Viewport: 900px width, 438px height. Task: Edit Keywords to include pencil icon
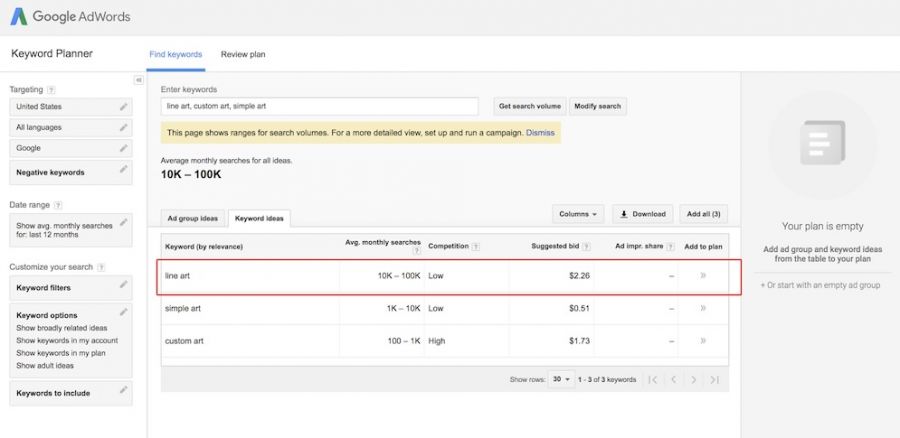[x=123, y=390]
